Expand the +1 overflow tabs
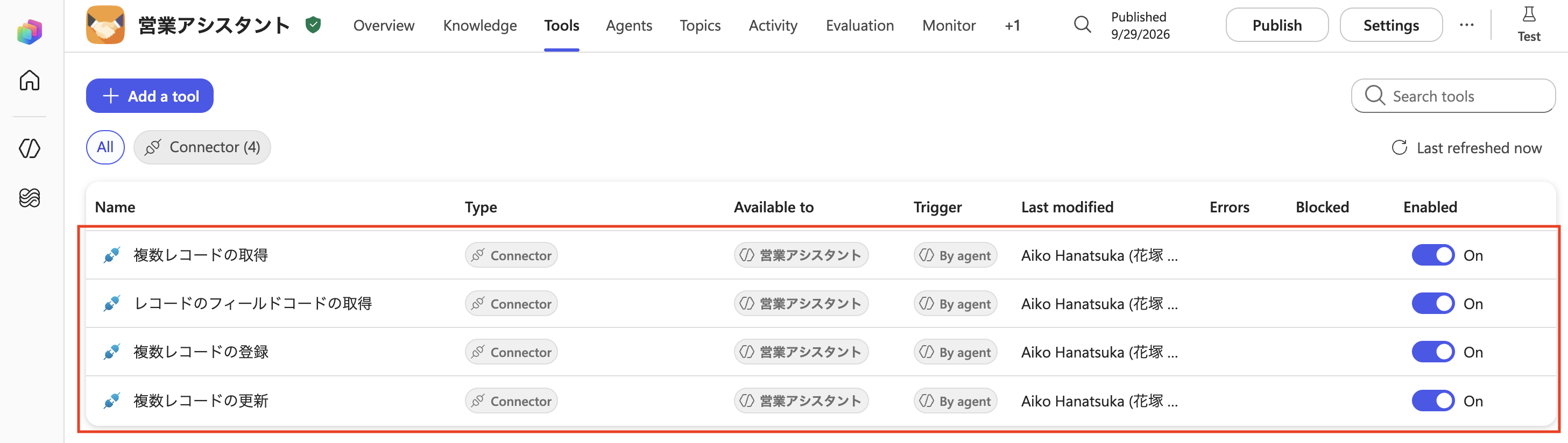Viewport: 1568px width, 443px height. tap(1012, 26)
